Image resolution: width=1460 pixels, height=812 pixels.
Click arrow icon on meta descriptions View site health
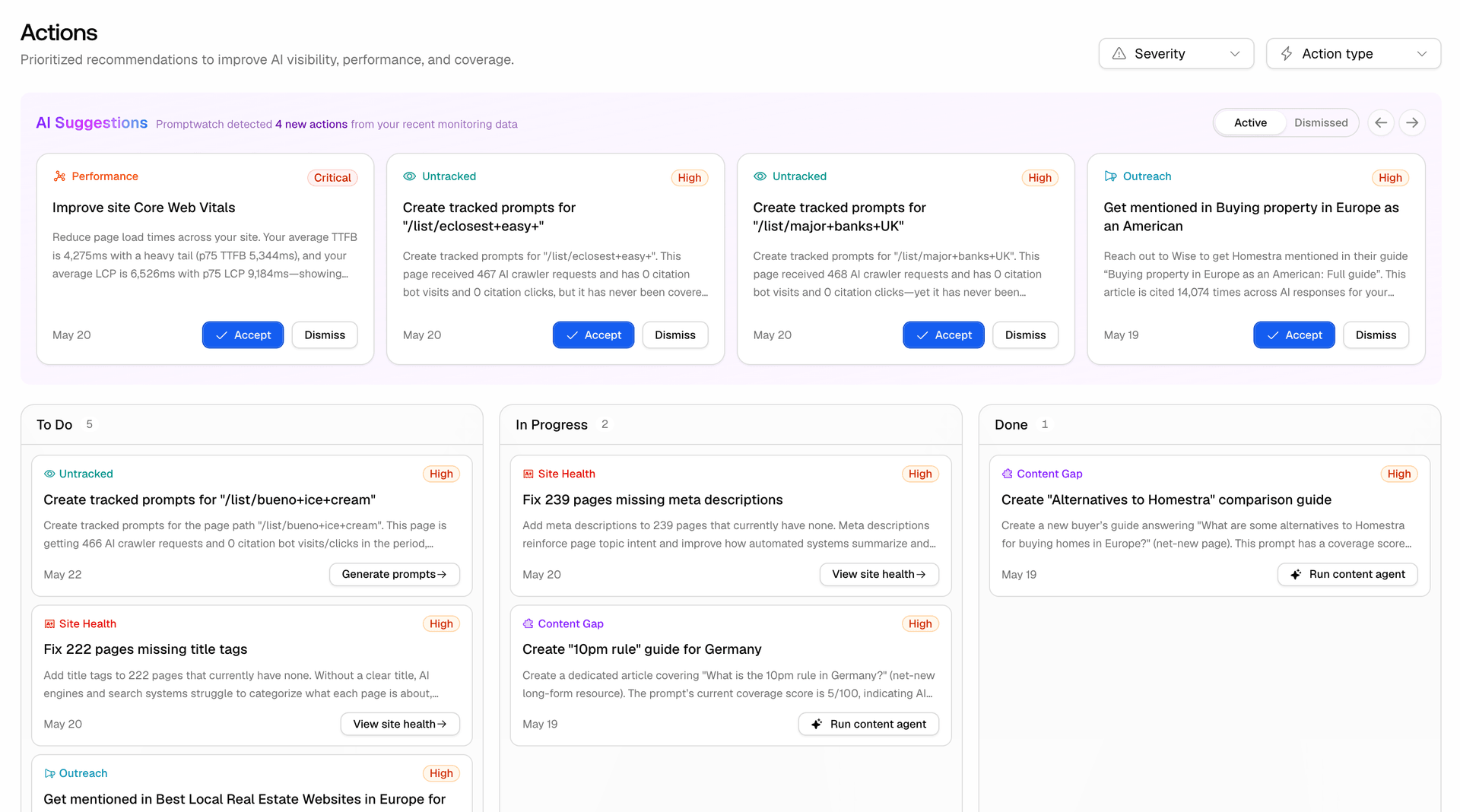coord(921,574)
